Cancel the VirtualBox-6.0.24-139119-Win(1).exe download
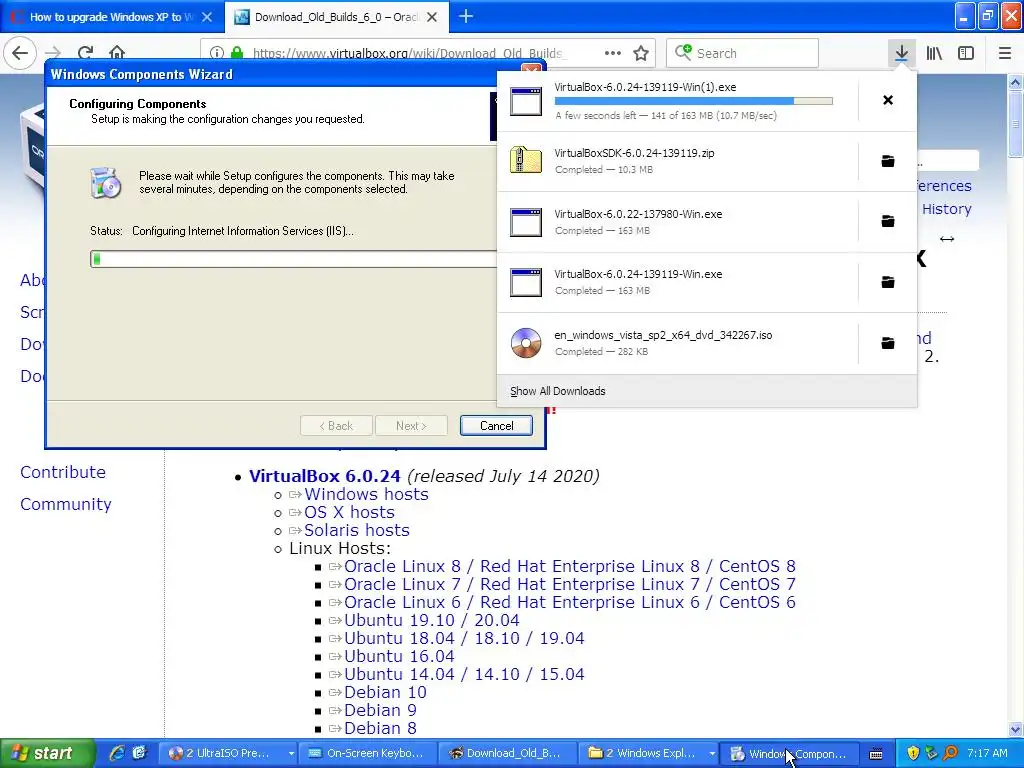Screen dimensions: 1024x768 coord(888,100)
